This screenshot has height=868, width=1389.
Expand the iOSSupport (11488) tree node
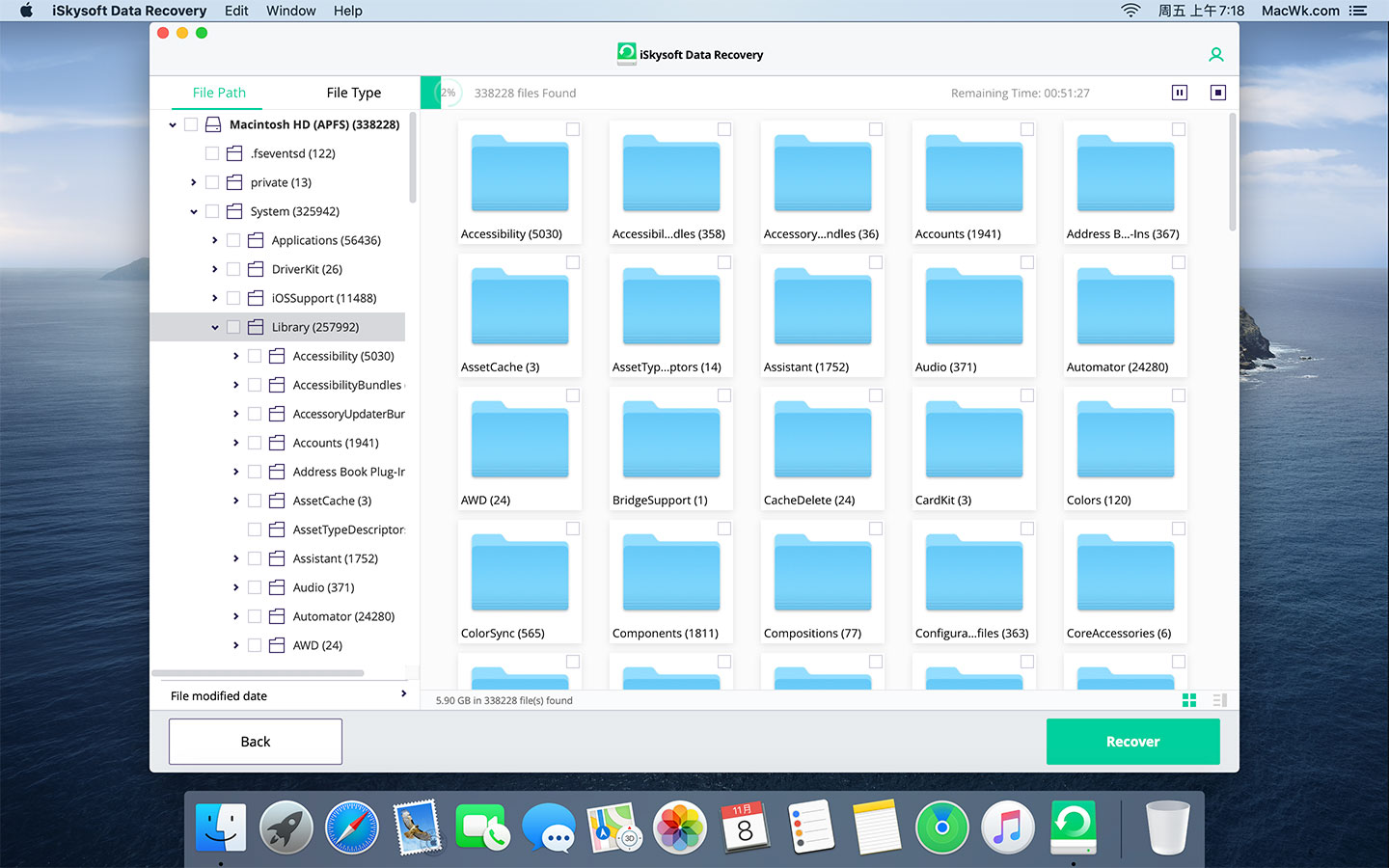click(x=215, y=298)
